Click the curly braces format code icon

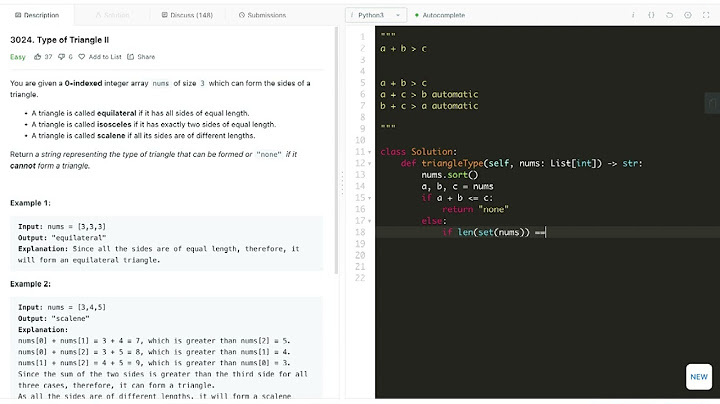[651, 15]
